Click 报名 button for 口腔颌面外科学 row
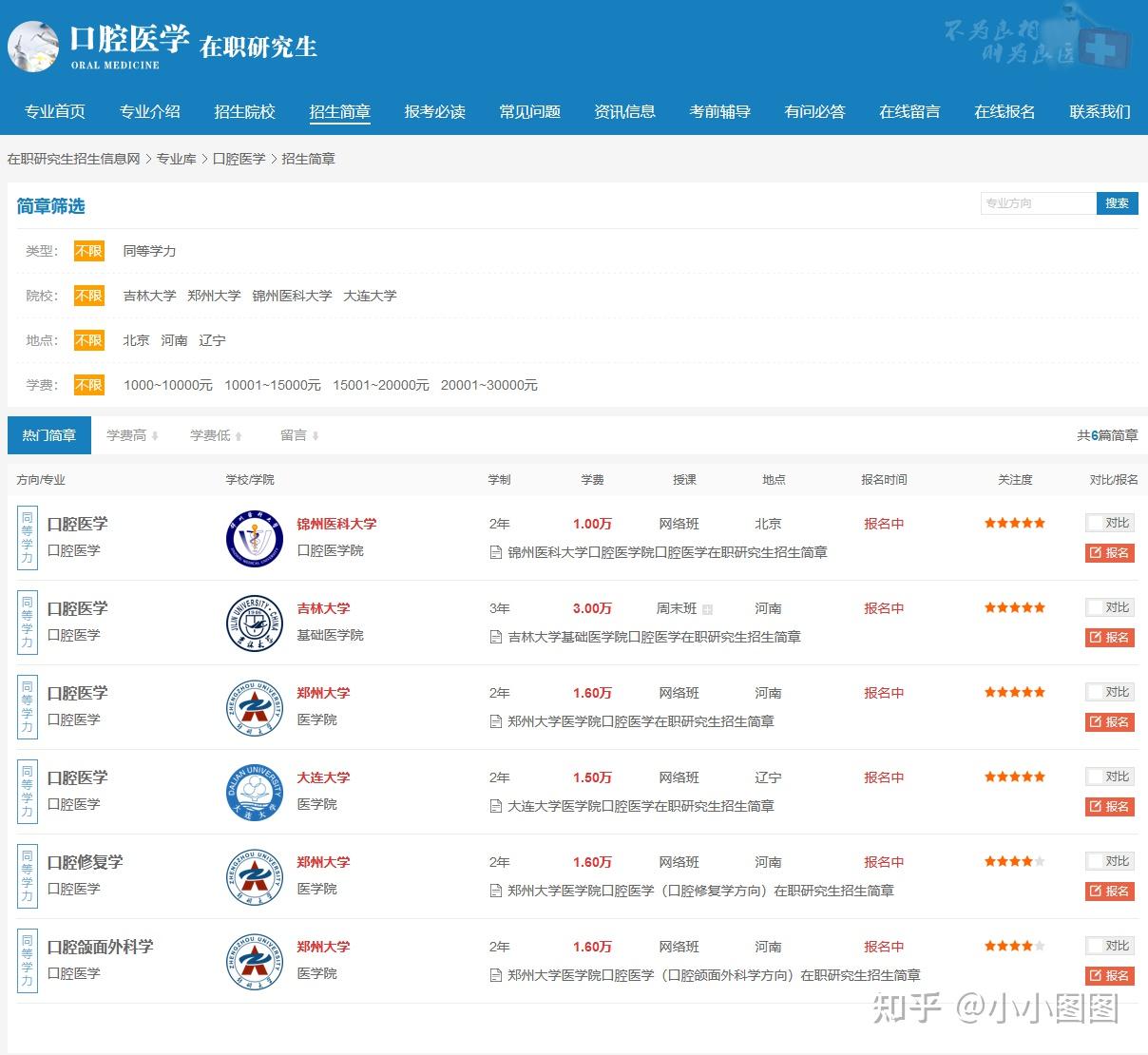The image size is (1148, 1055). click(1110, 976)
